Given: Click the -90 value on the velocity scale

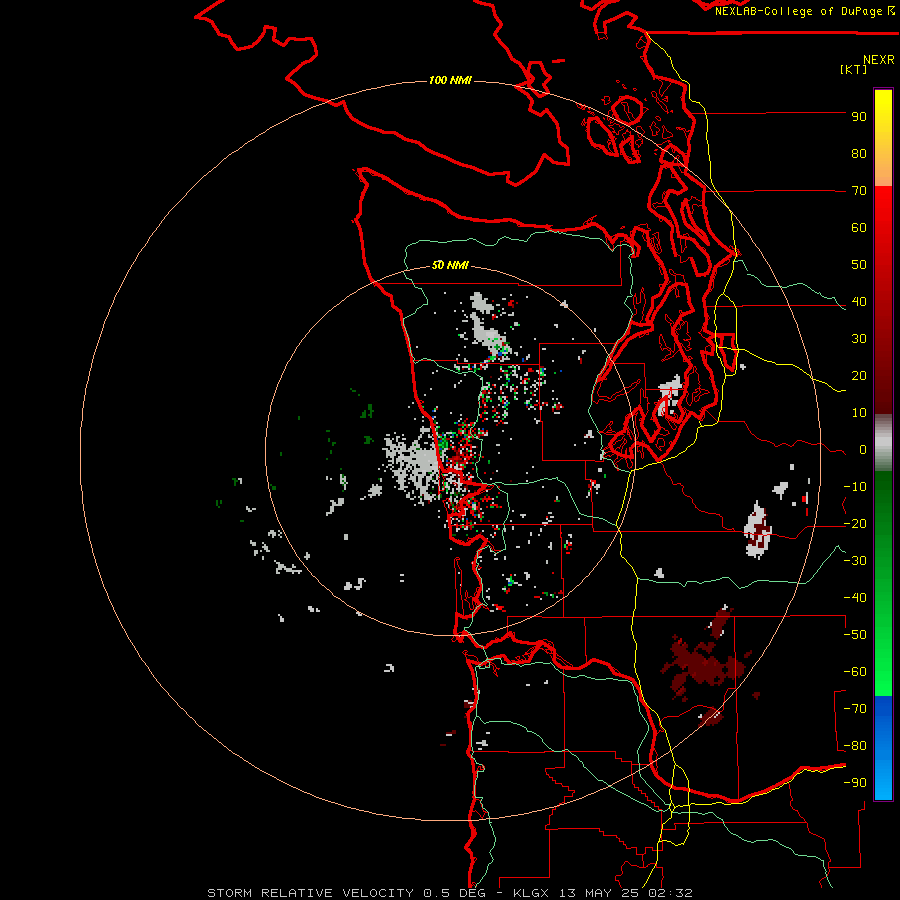Looking at the screenshot, I should (855, 782).
